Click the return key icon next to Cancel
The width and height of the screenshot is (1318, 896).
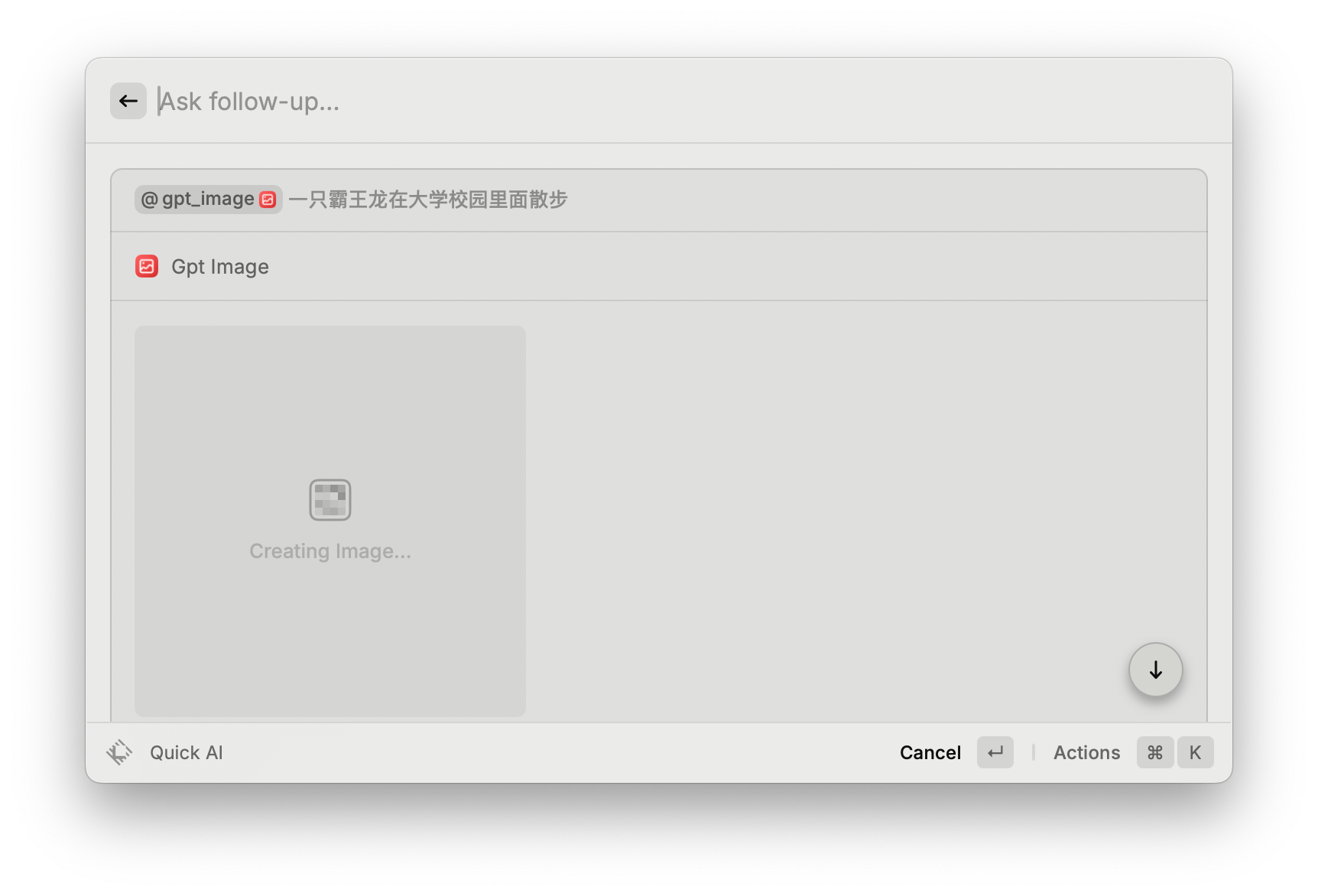pyautogui.click(x=995, y=752)
